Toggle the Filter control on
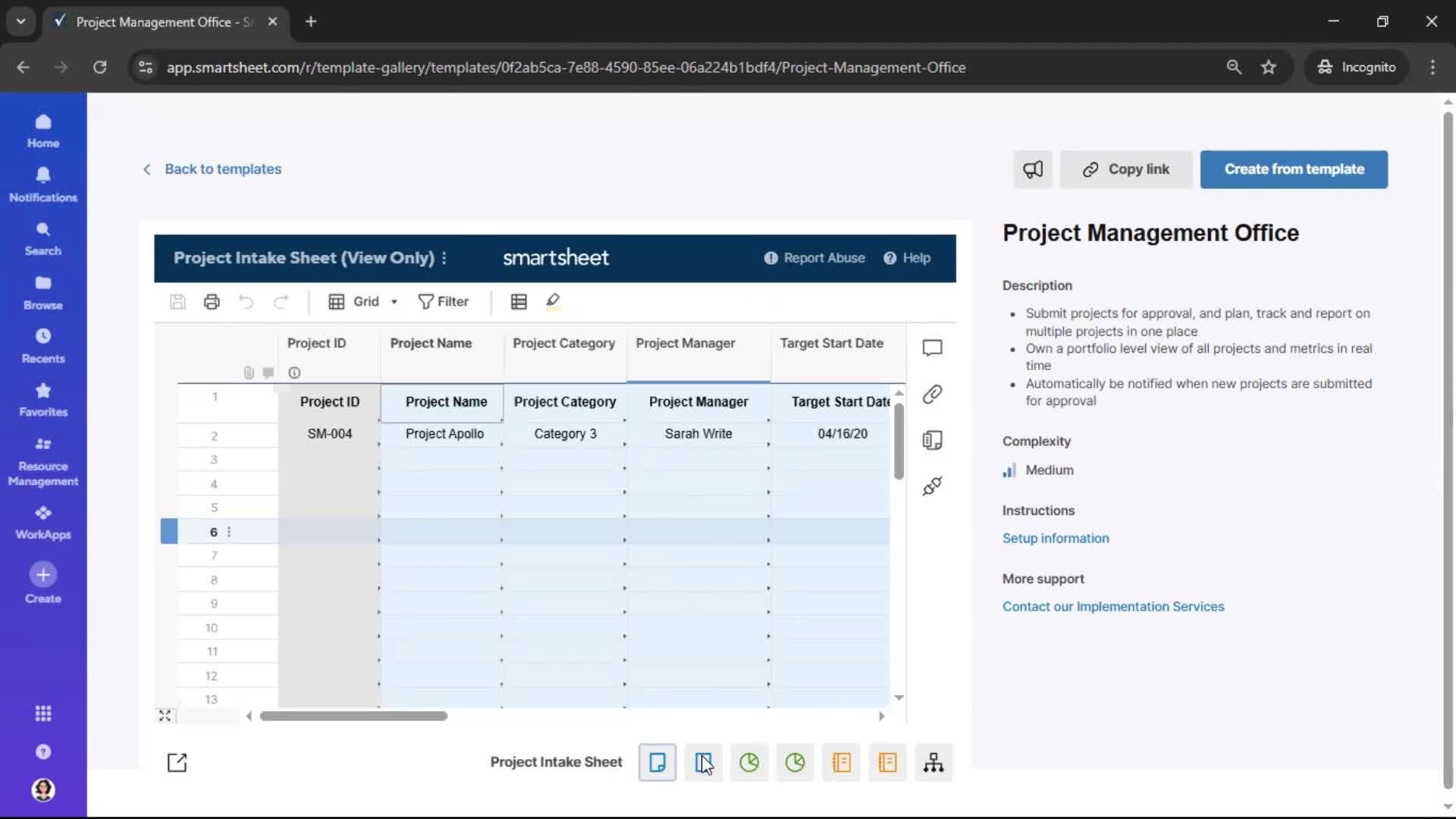This screenshot has height=819, width=1456. (x=444, y=302)
